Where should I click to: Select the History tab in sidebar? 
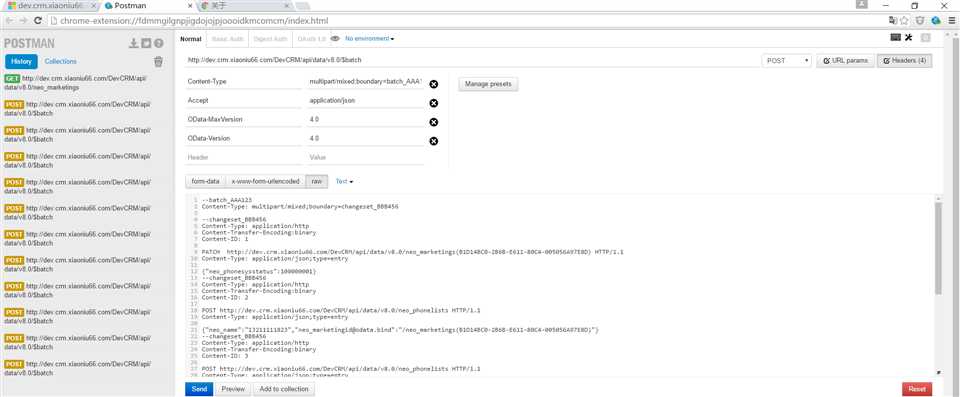tap(21, 61)
